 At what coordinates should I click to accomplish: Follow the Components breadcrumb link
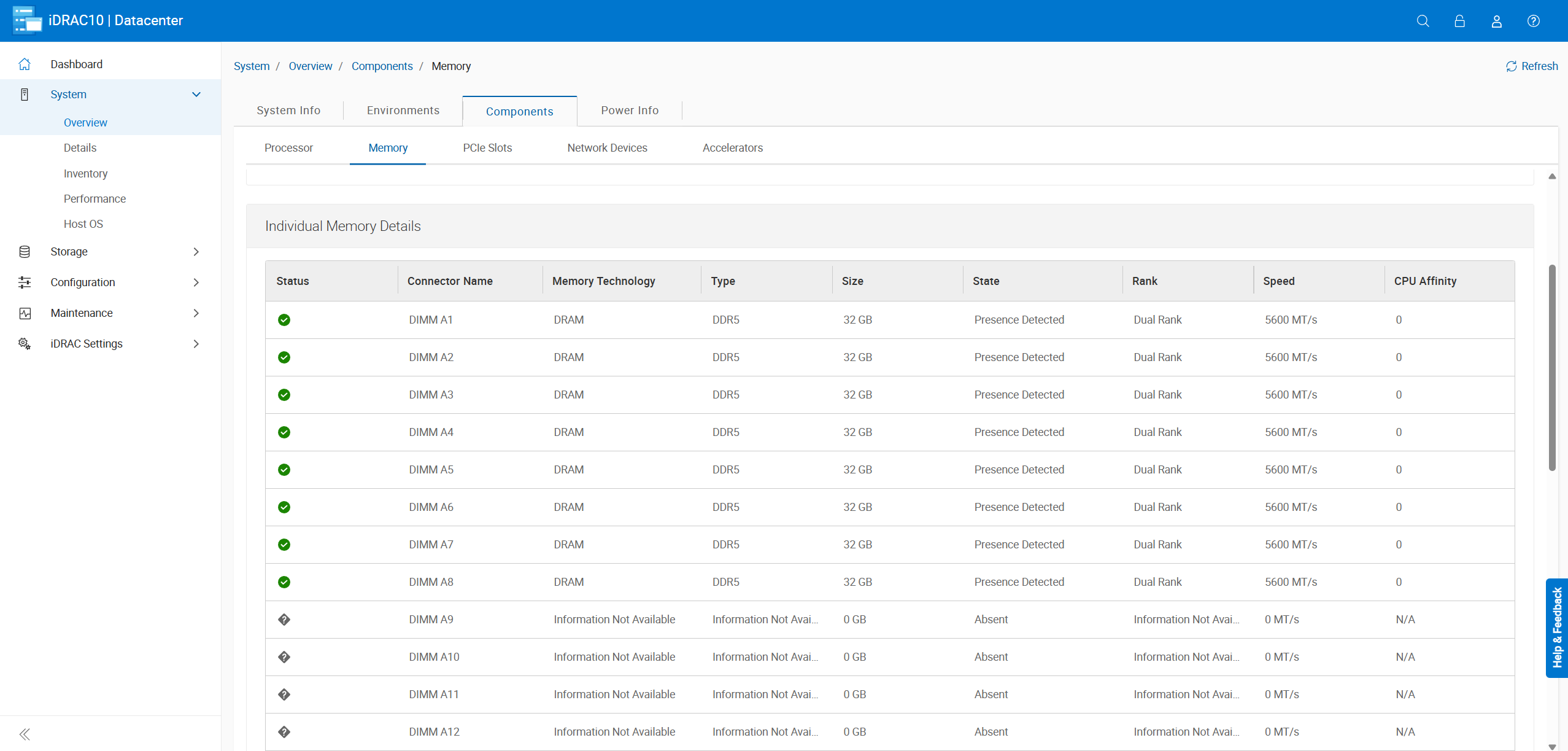click(x=382, y=66)
